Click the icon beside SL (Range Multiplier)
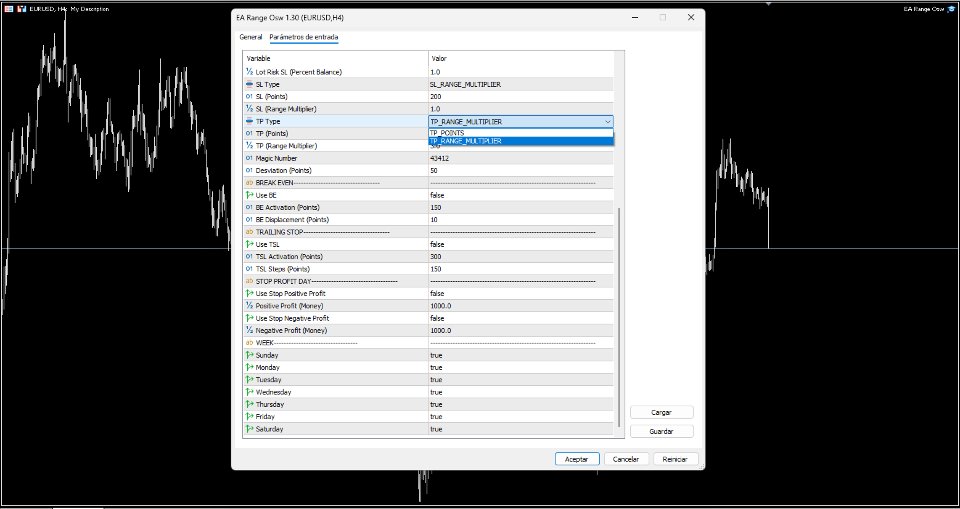Image resolution: width=960 pixels, height=509 pixels. (249, 109)
